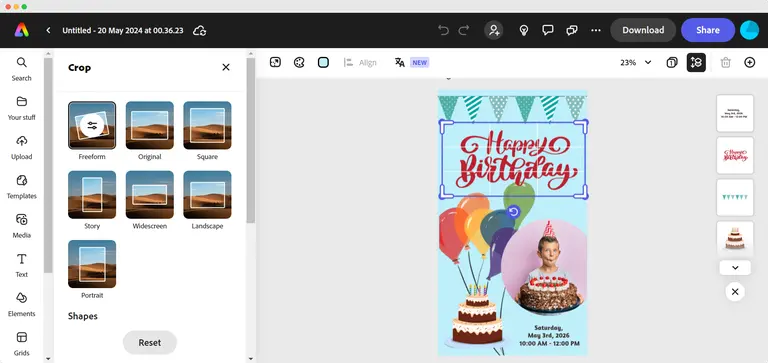Click the top-left crop corner handle
The width and height of the screenshot is (768, 363).
click(x=444, y=125)
